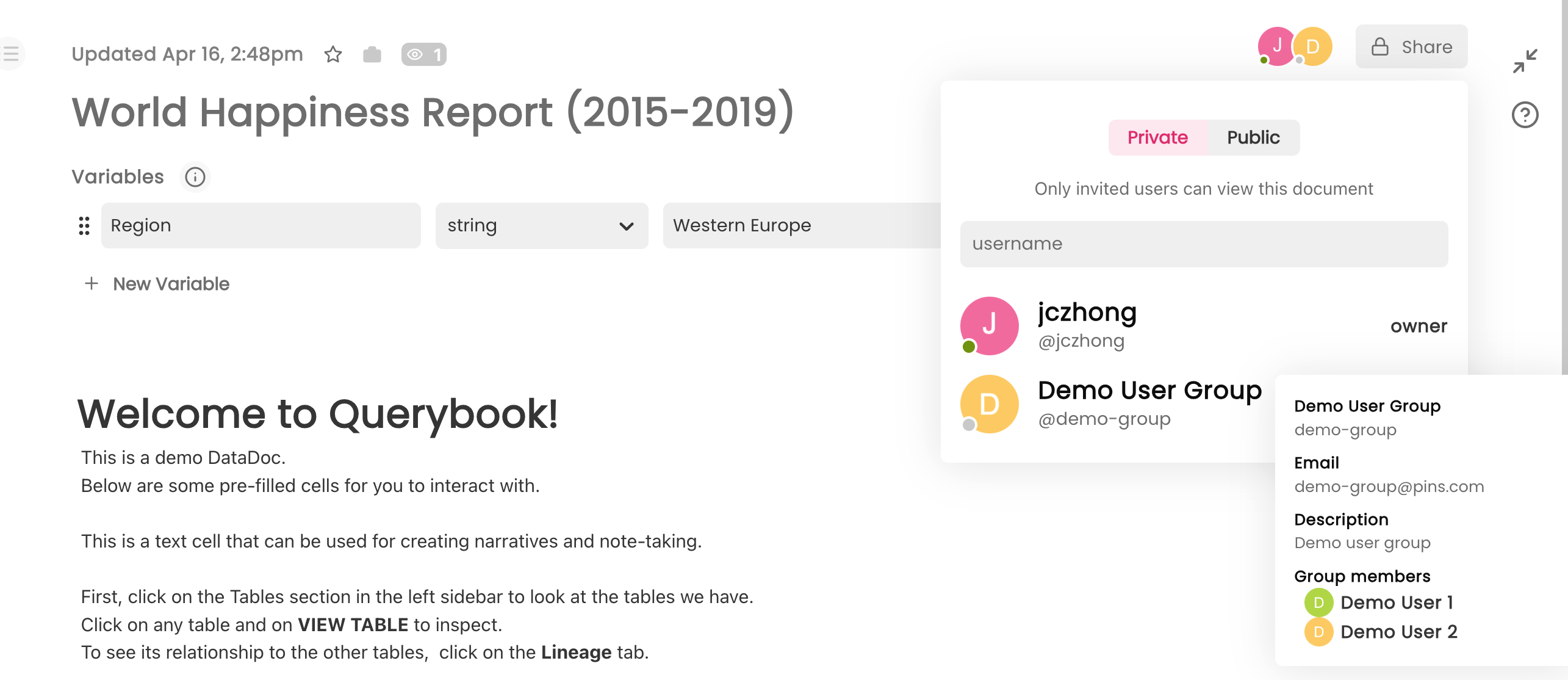Click the bold Lineage word
Viewport: 1568px width, 680px height.
click(x=576, y=653)
